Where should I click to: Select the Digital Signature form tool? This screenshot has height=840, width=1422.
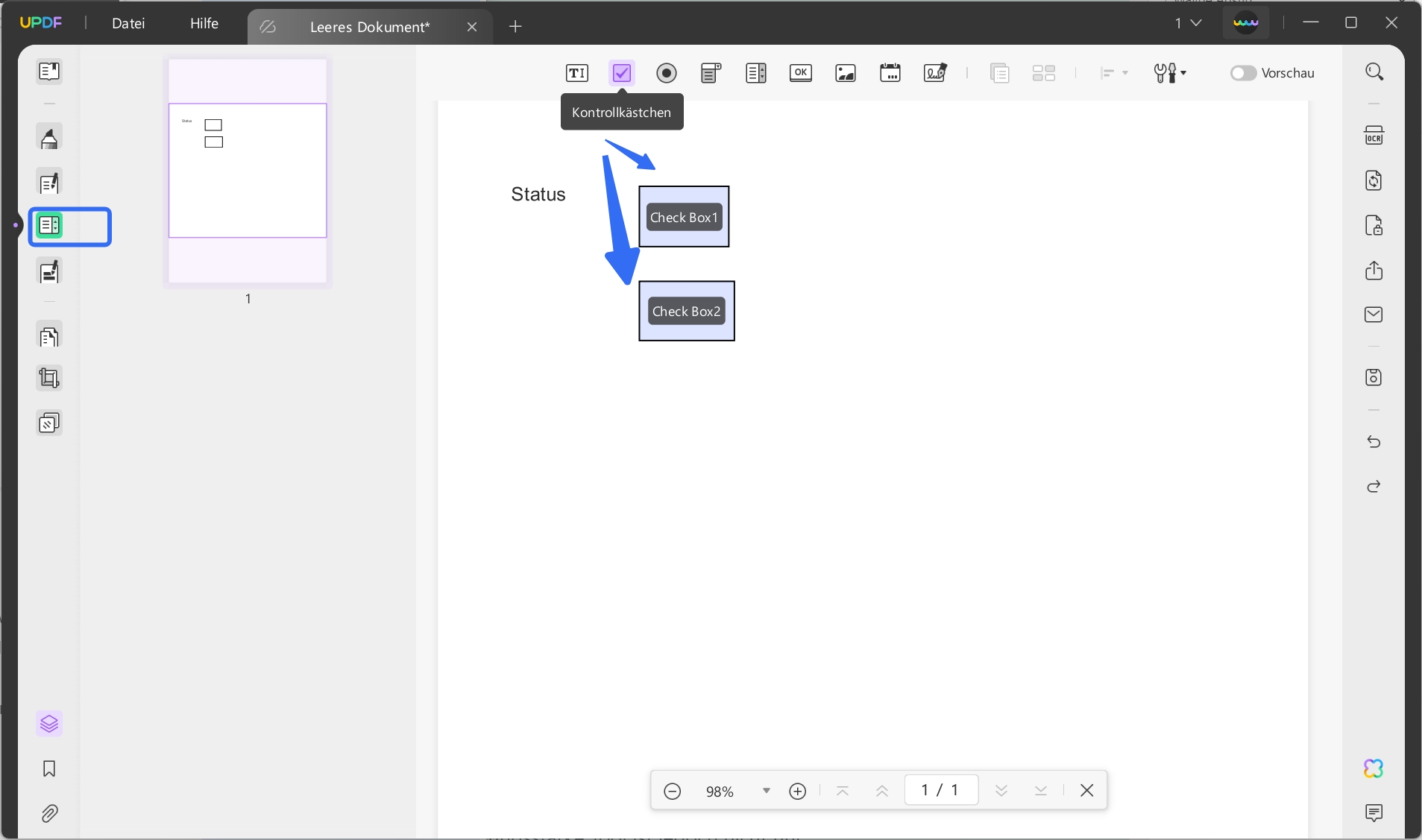pos(935,73)
